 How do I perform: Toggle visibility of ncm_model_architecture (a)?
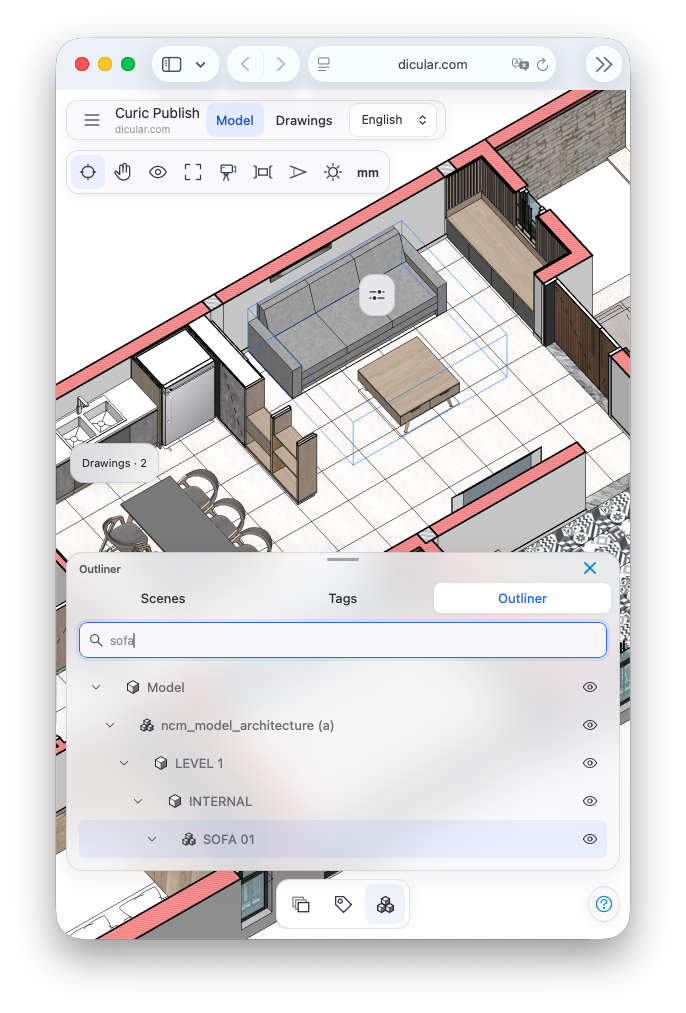[590, 726]
